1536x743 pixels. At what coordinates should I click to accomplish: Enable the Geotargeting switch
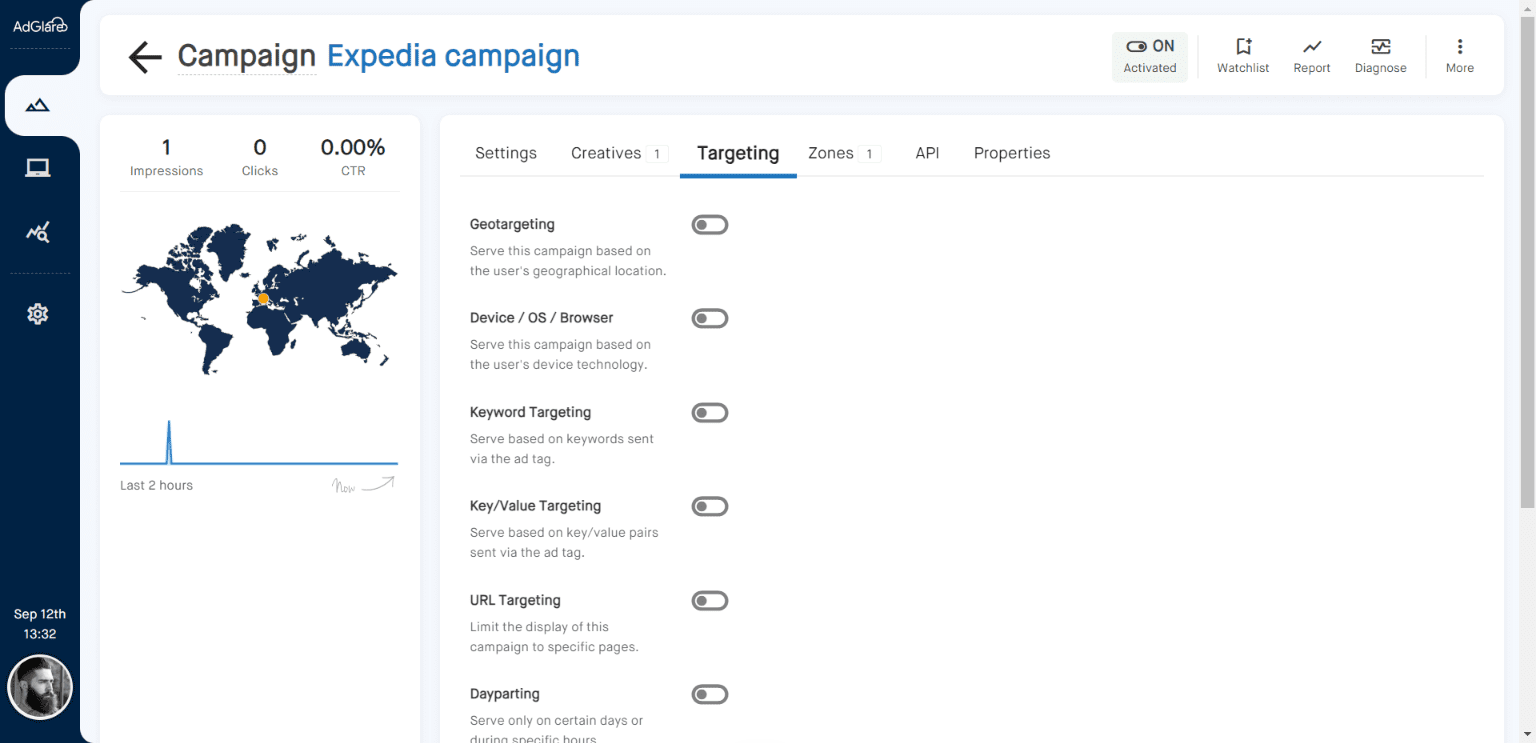(x=710, y=224)
